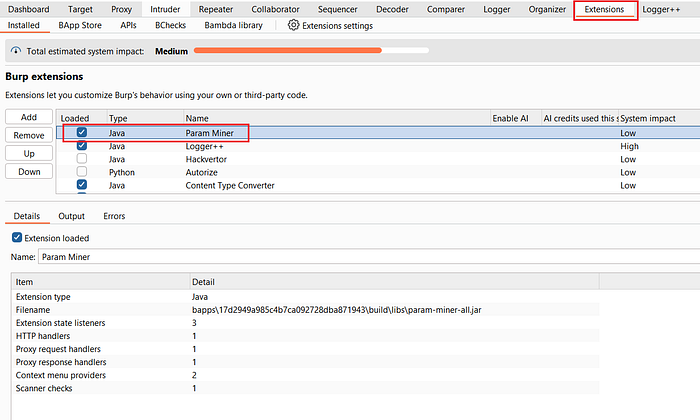Image resolution: width=700 pixels, height=420 pixels.
Task: Open the Organizer tab
Action: (547, 9)
